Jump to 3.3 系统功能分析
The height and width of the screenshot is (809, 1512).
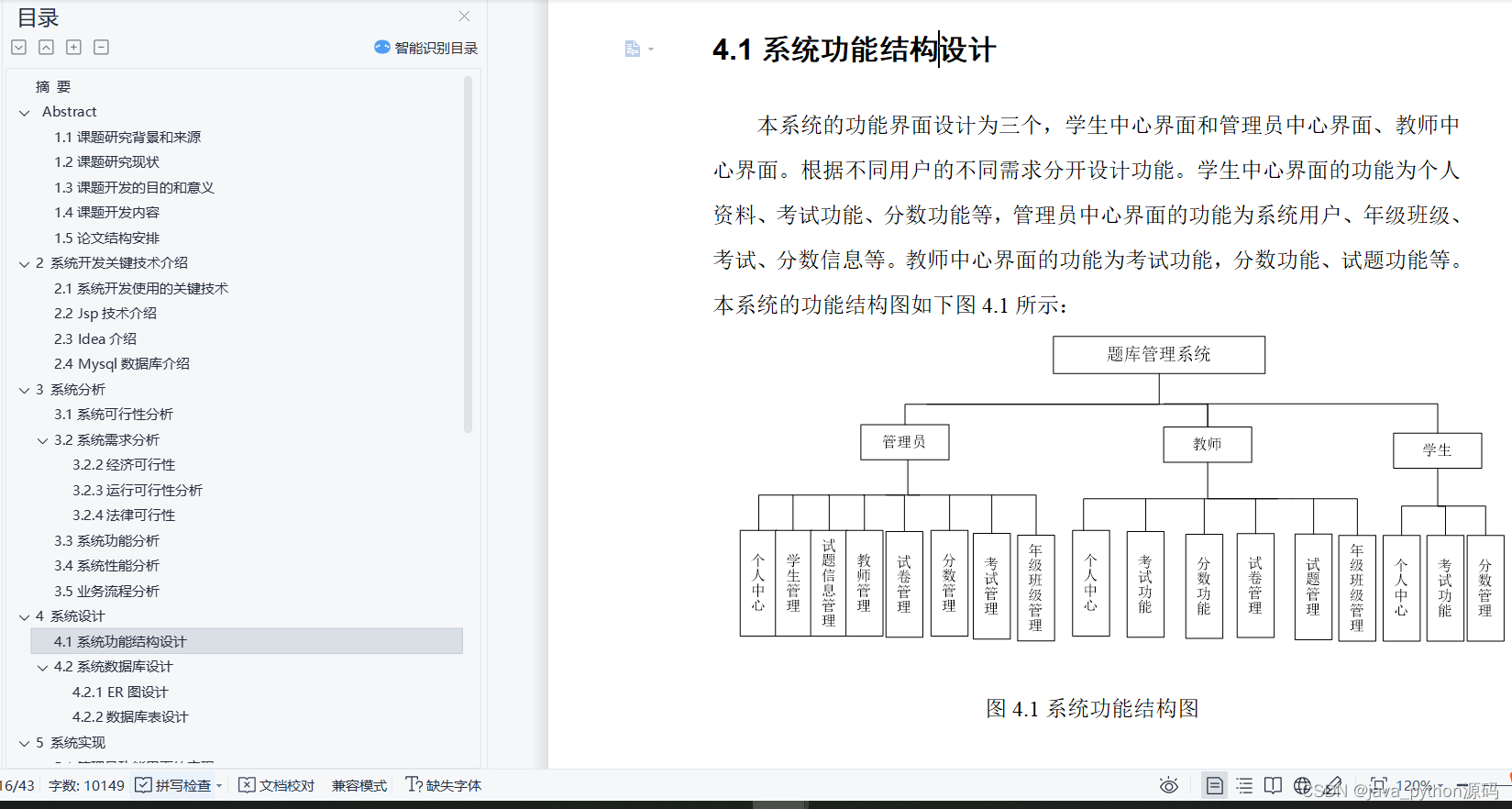click(106, 540)
